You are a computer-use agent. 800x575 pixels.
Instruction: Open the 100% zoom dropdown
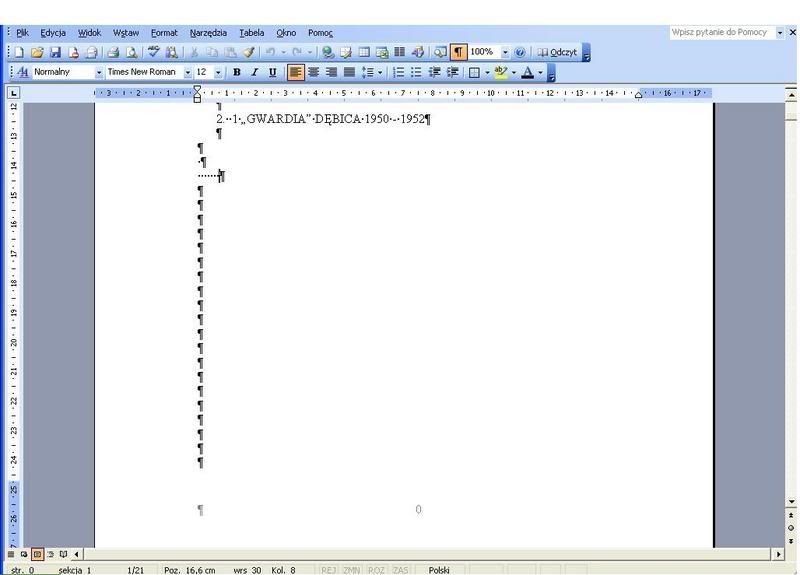click(505, 52)
